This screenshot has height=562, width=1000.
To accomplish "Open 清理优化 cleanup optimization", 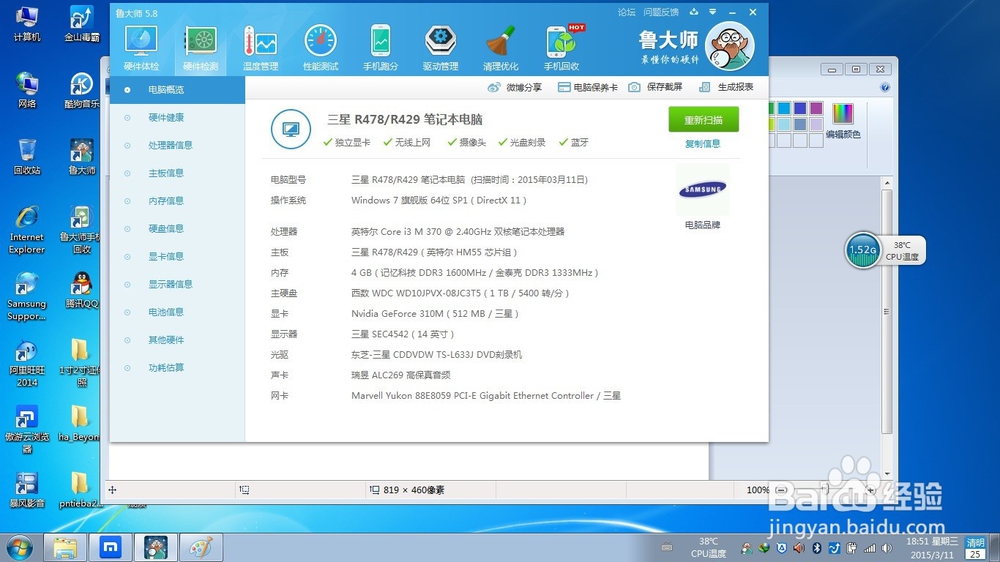I will (500, 48).
